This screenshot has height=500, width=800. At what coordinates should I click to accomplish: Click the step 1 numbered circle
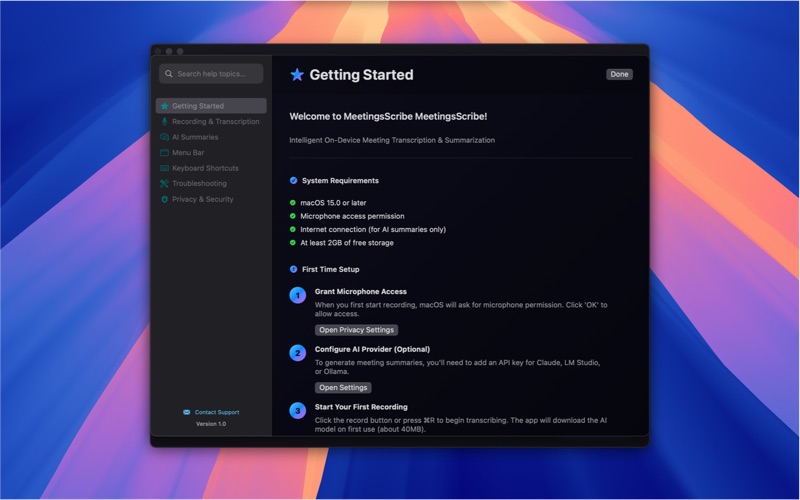[297, 295]
